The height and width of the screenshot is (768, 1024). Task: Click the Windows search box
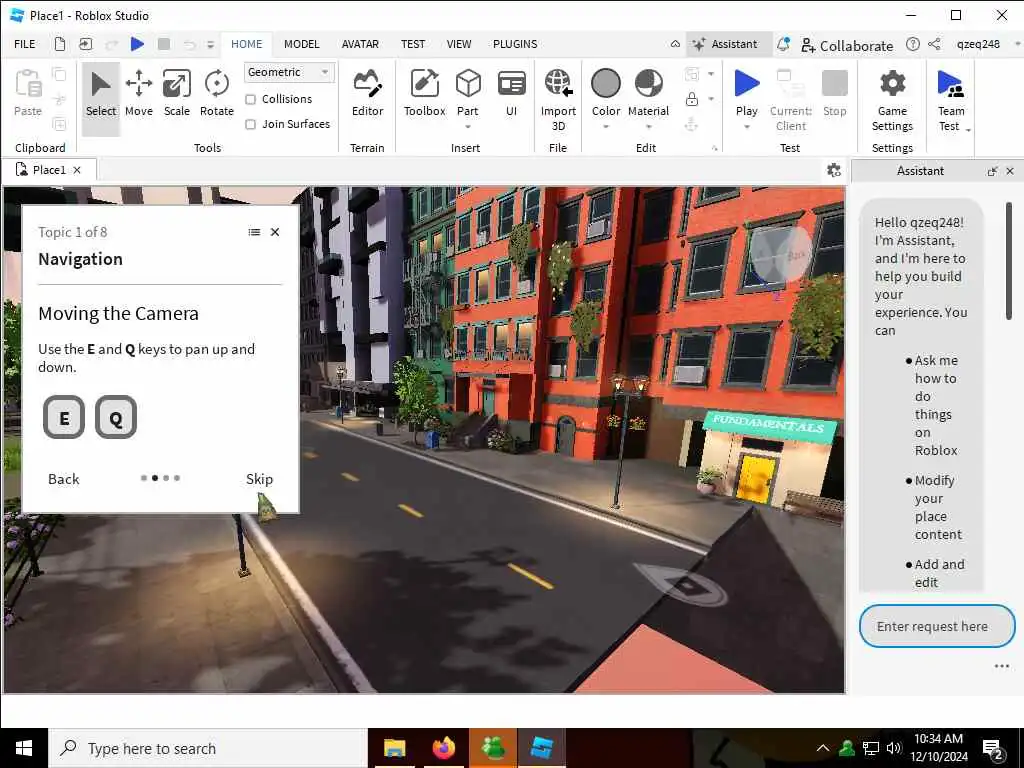pos(208,748)
